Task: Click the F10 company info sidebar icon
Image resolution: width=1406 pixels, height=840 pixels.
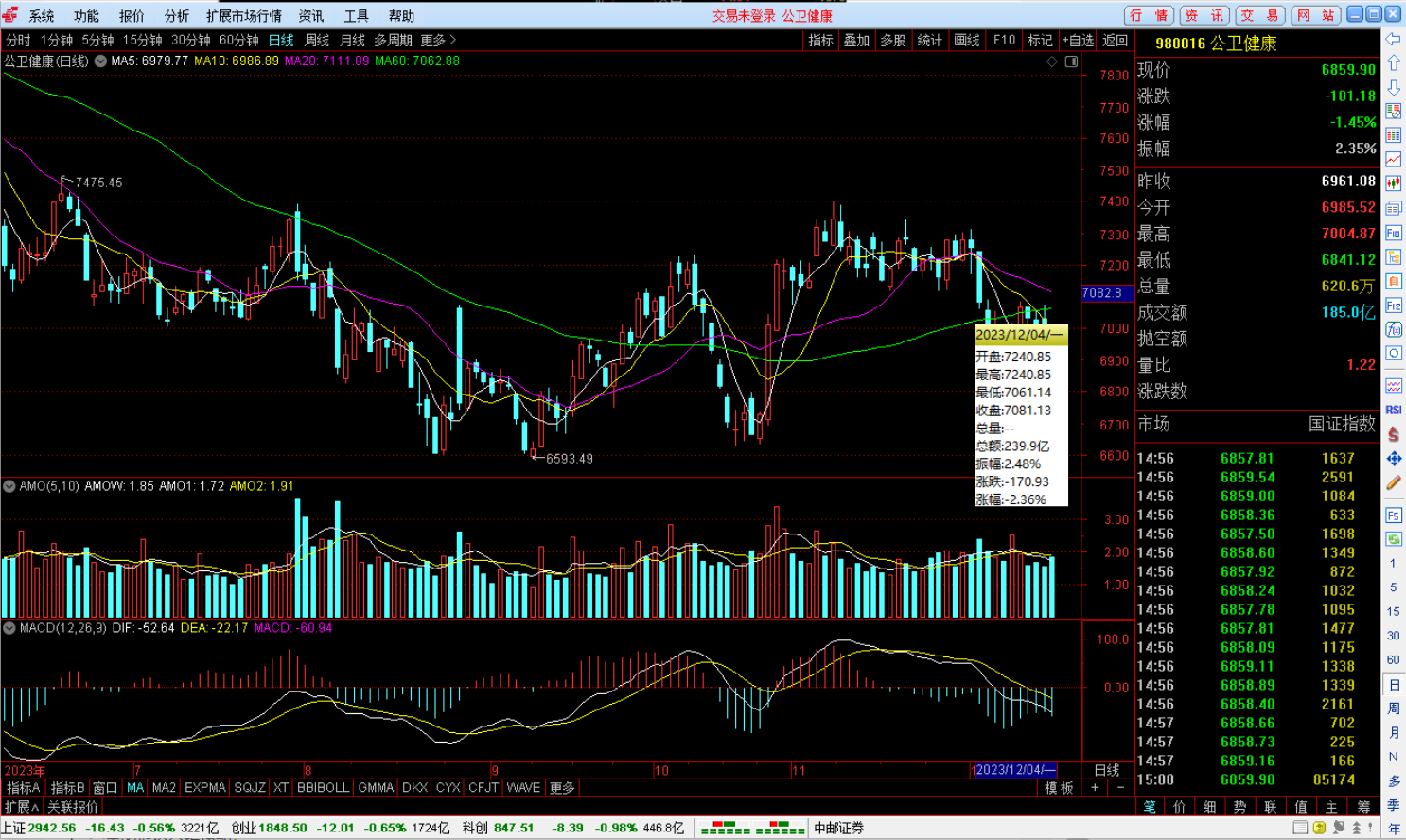Action: pos(1394,233)
